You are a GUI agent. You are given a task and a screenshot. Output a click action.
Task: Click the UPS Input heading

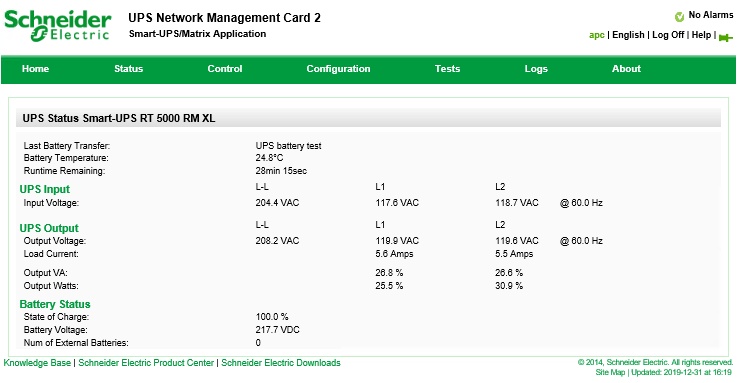coord(45,189)
